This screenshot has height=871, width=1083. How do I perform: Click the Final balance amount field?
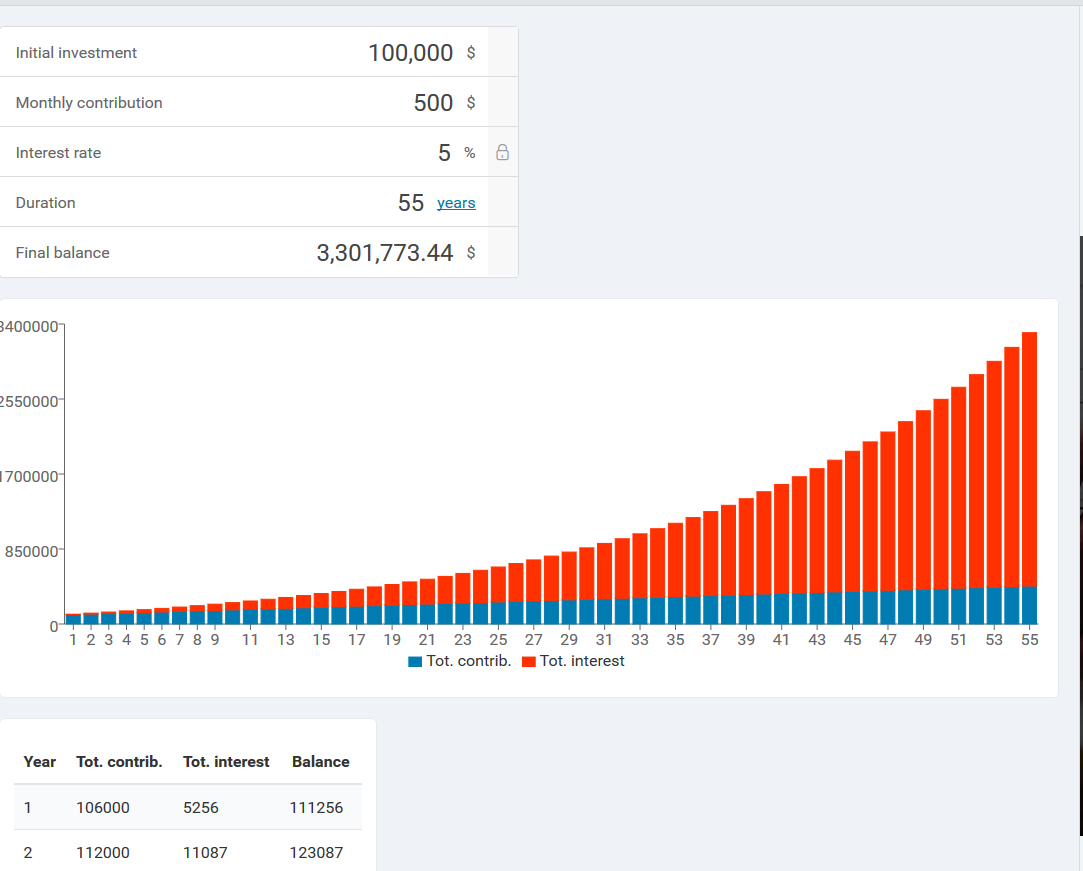pos(385,253)
